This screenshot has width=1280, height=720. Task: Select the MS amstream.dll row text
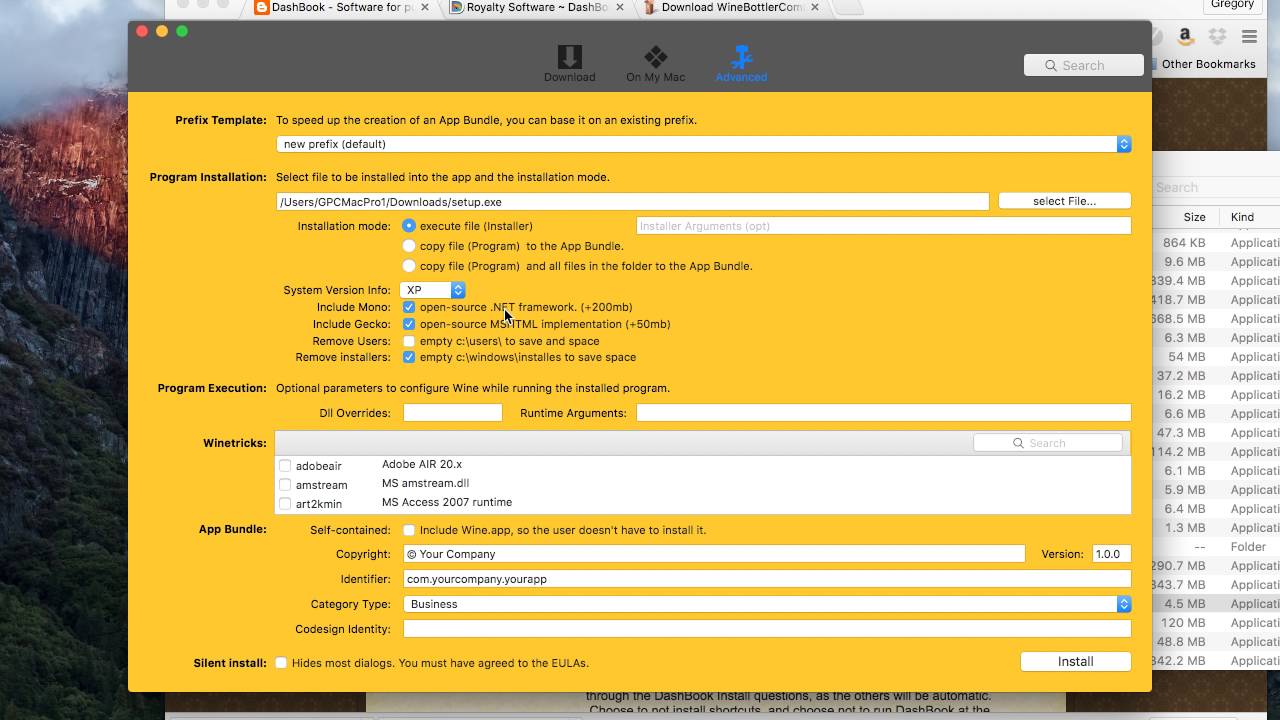pyautogui.click(x=425, y=483)
